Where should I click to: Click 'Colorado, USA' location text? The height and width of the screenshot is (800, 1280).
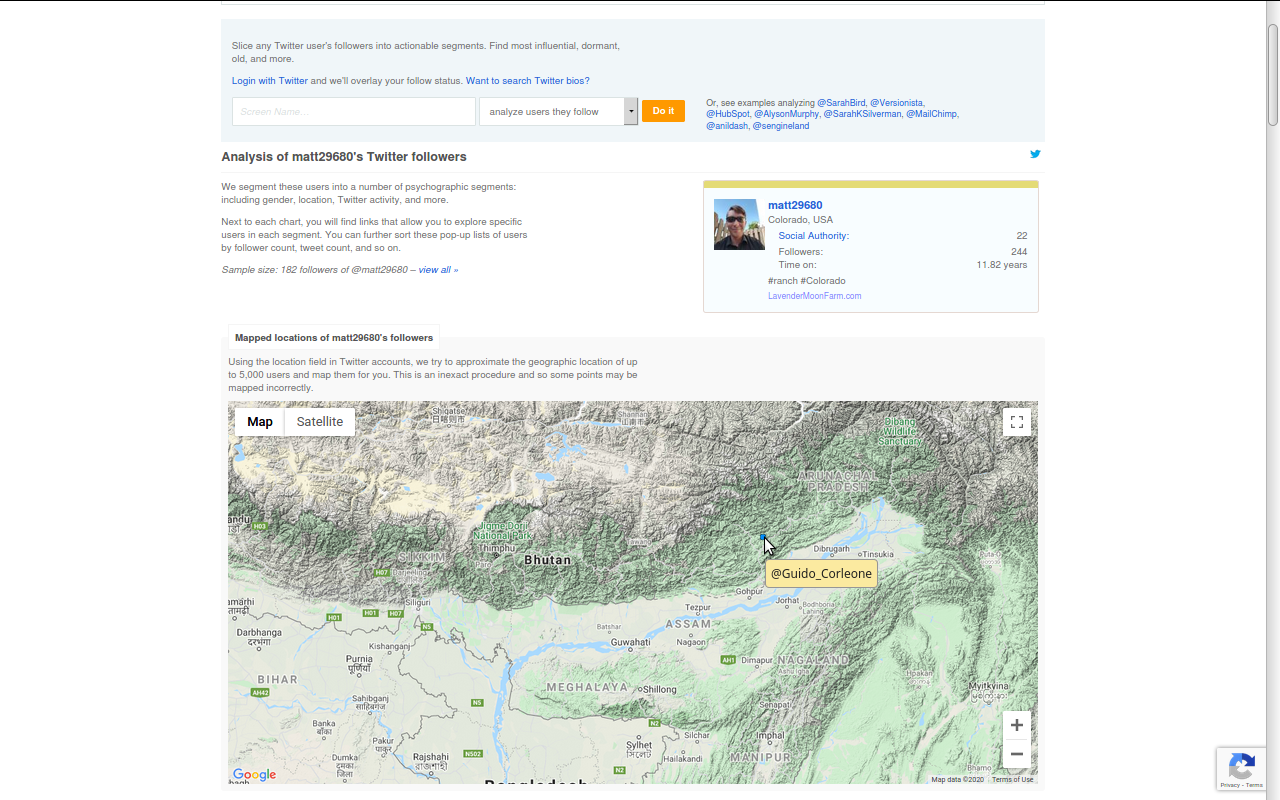(800, 220)
